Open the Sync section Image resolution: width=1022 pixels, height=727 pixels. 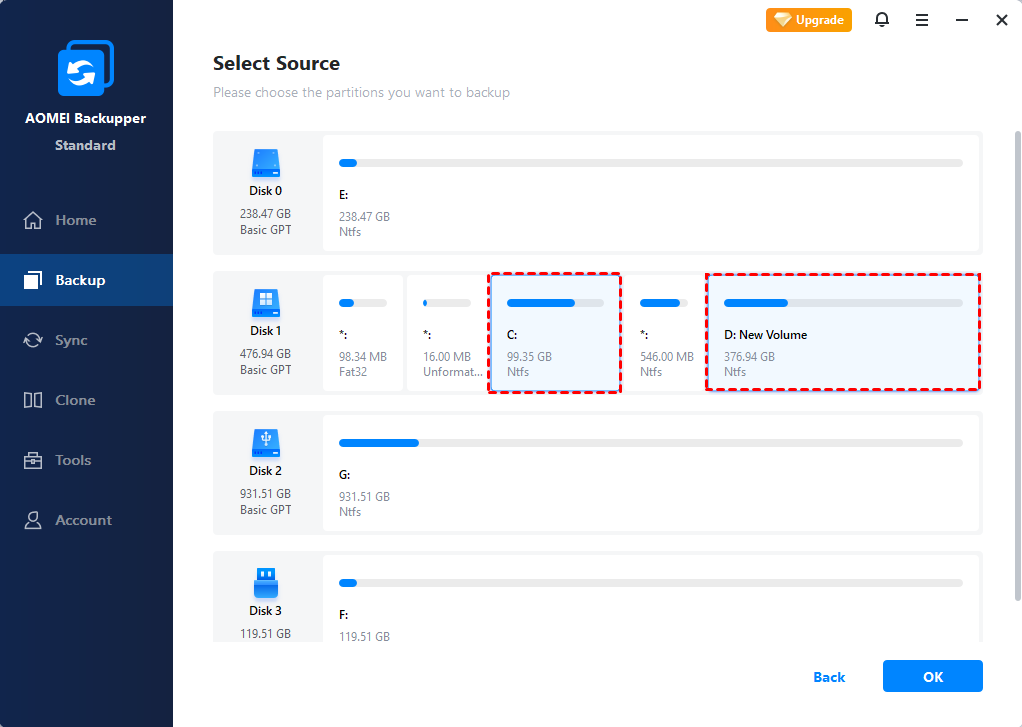tap(71, 340)
